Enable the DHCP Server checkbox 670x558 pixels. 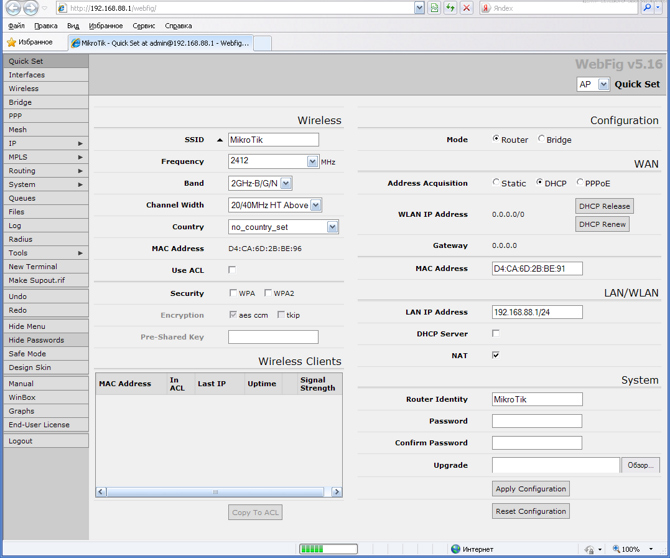click(x=496, y=334)
